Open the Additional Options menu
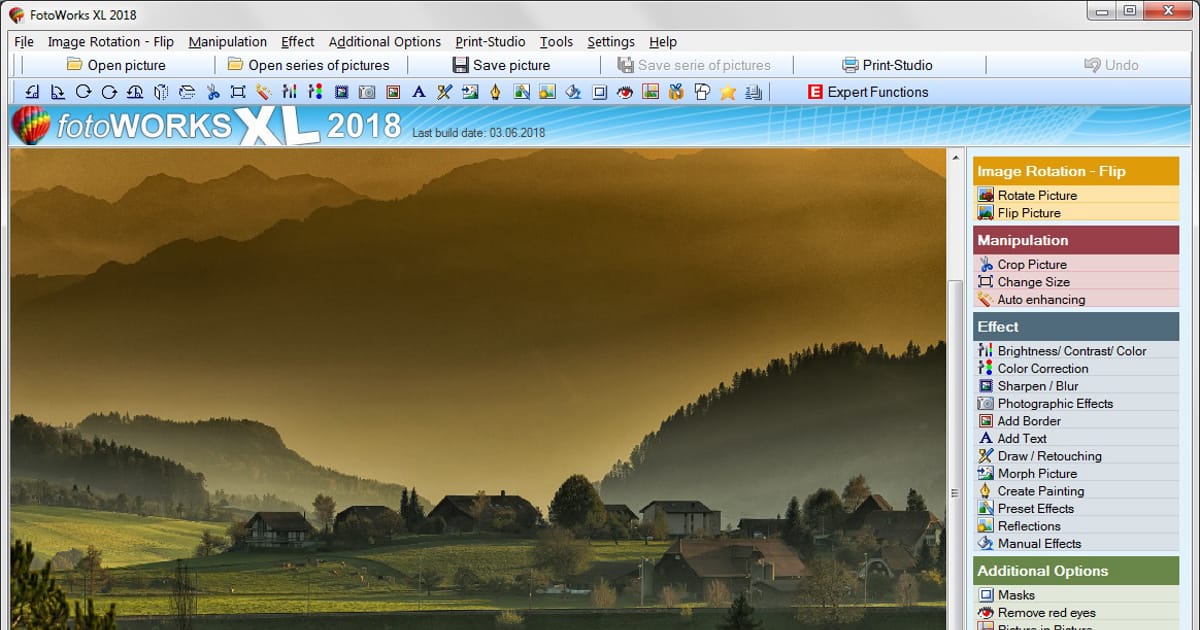The image size is (1200, 630). point(384,42)
